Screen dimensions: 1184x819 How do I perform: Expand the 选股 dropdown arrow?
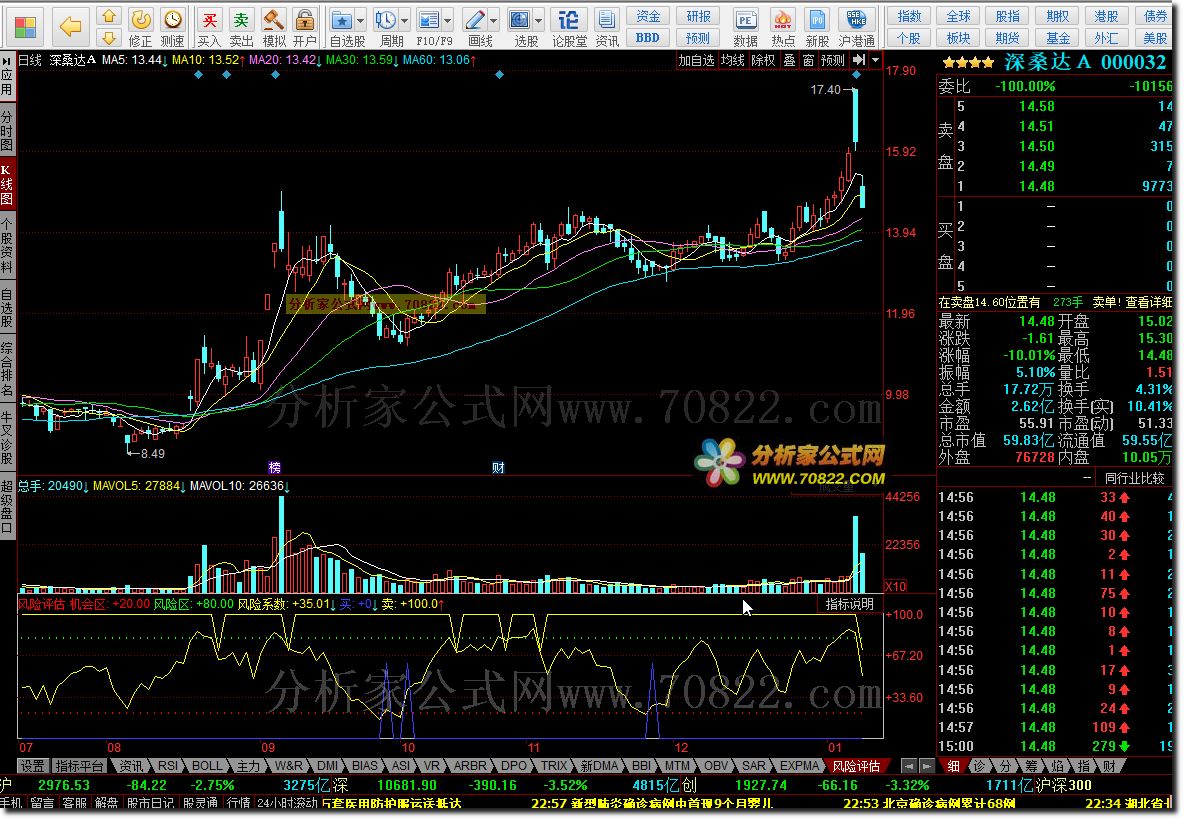pos(538,20)
